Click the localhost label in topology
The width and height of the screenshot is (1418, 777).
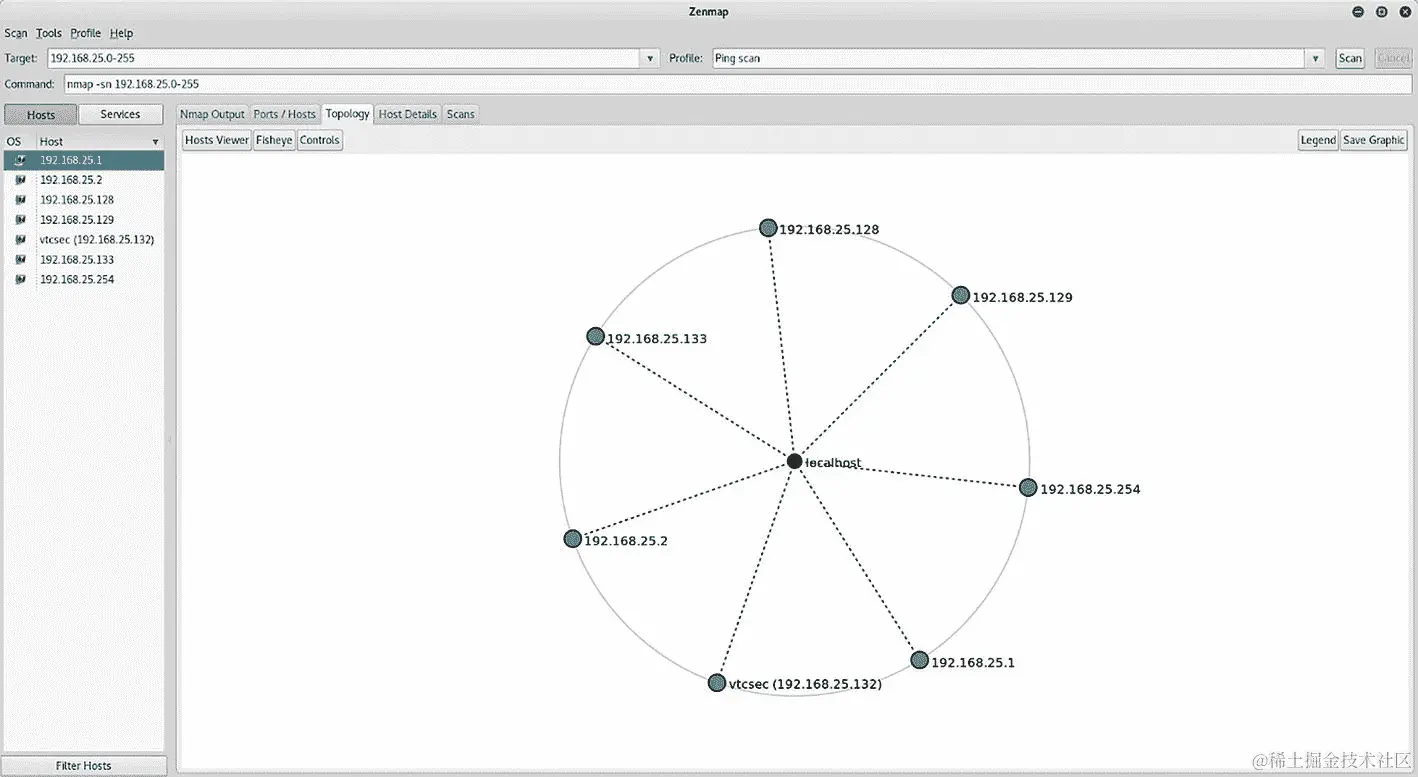(x=833, y=463)
